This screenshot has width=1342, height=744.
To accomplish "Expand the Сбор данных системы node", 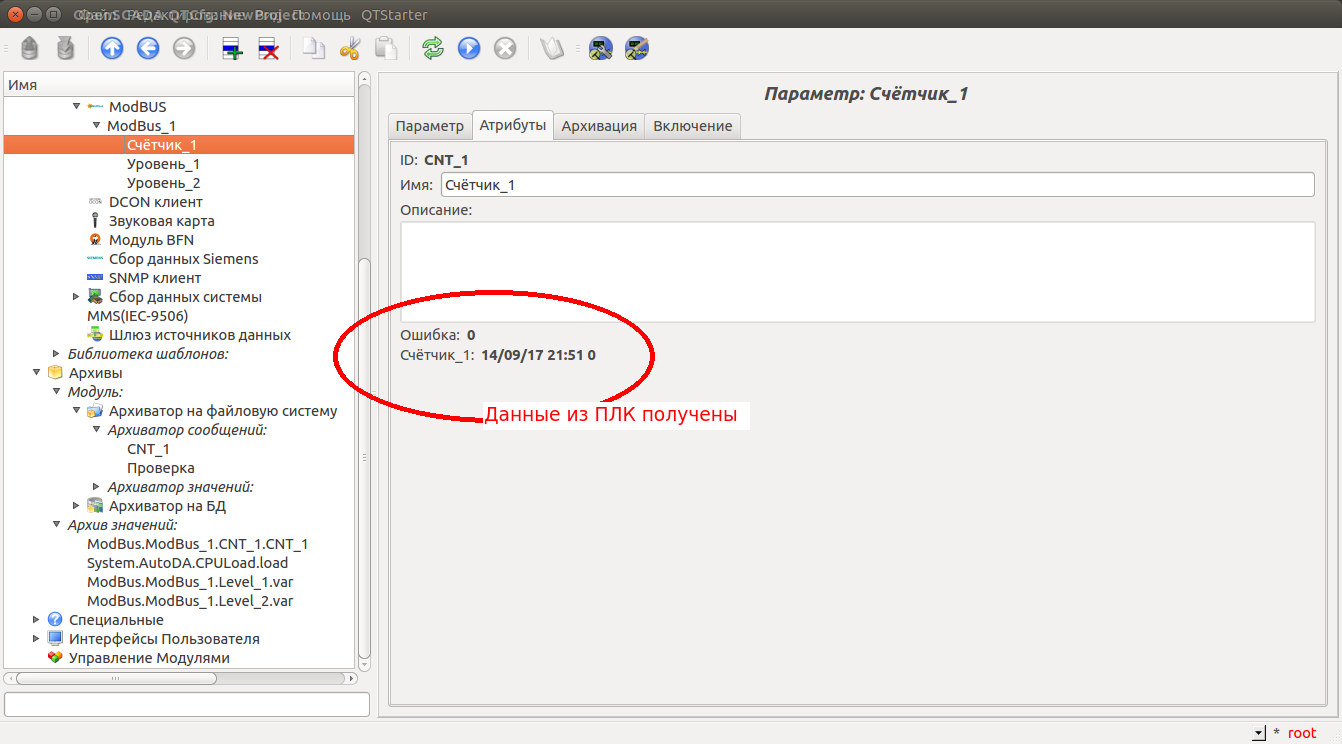I will coord(76,297).
